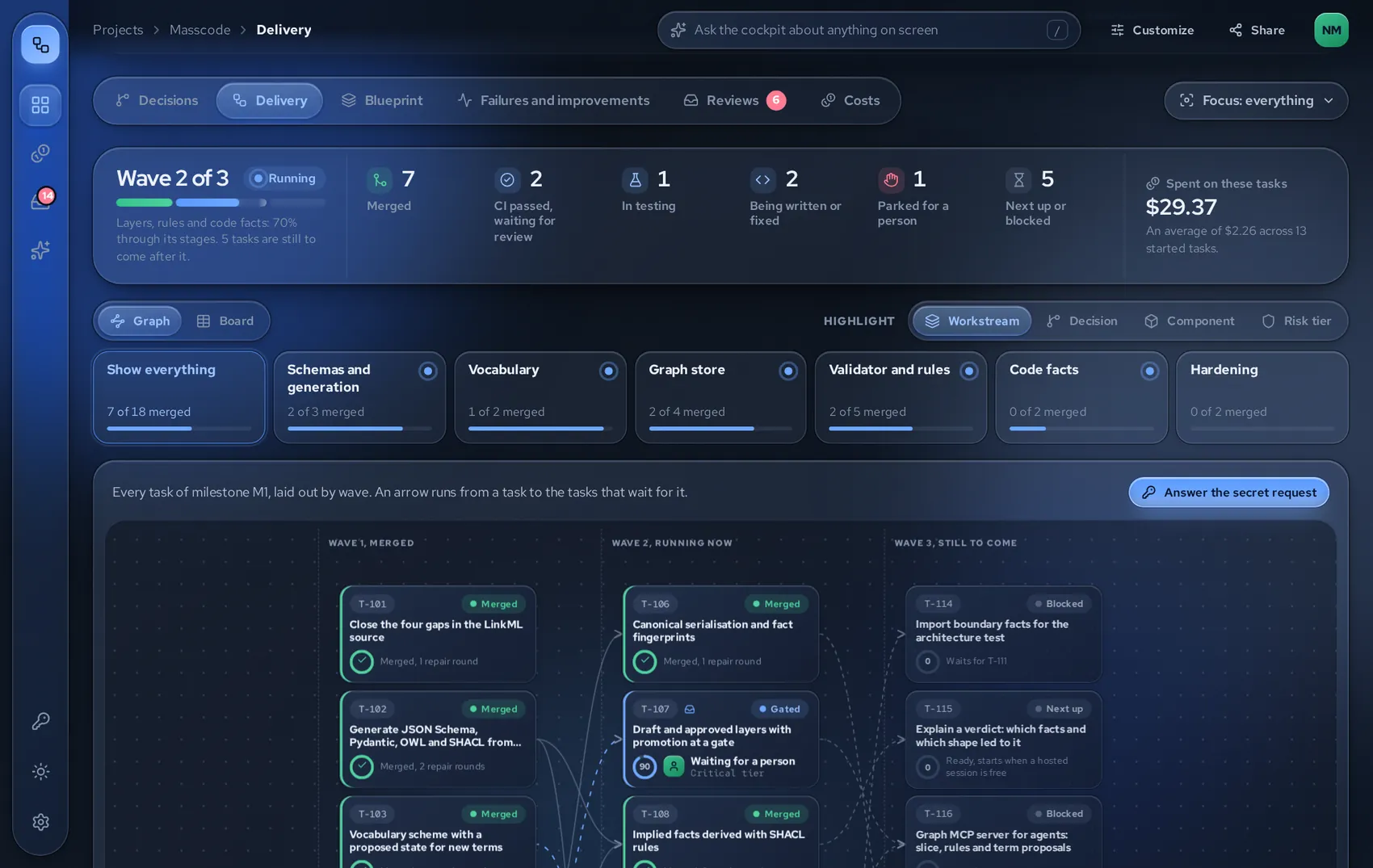Viewport: 1373px width, 868px height.
Task: Toggle Code facts workstream radio
Action: [1149, 371]
